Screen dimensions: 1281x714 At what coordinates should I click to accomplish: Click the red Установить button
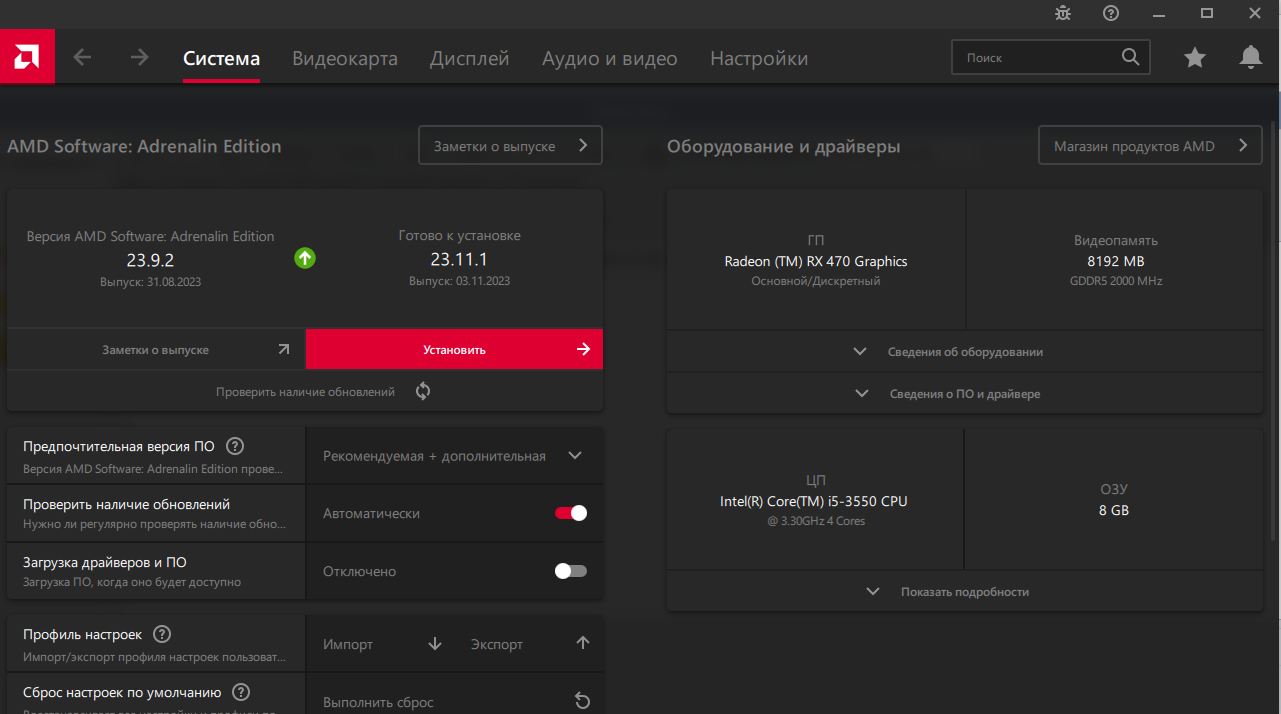454,350
